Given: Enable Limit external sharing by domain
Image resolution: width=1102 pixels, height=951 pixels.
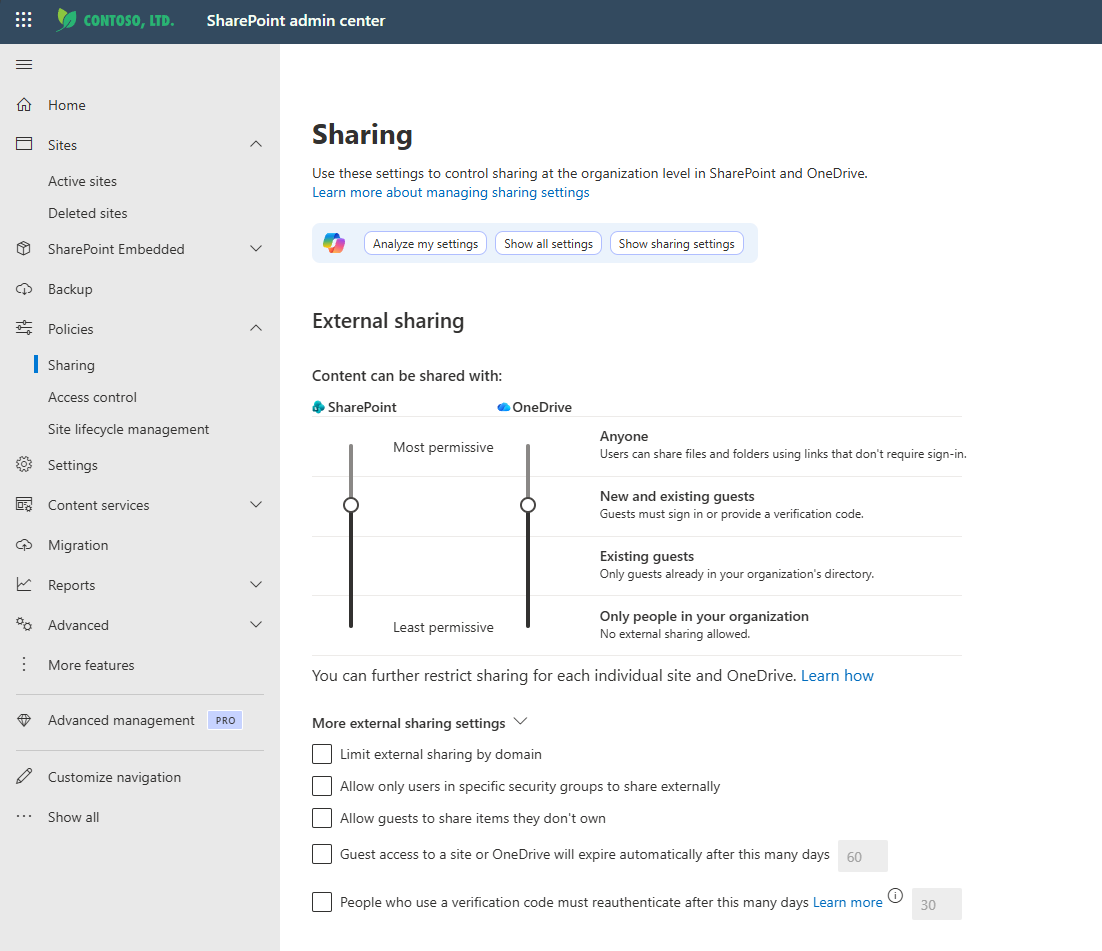Looking at the screenshot, I should [322, 754].
